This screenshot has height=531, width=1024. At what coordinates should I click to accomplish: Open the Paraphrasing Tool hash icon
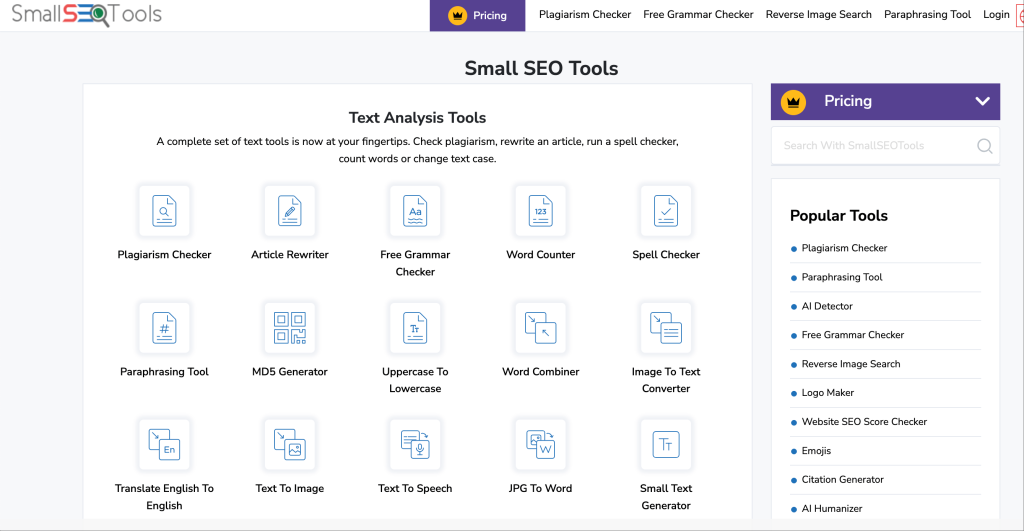(x=164, y=328)
